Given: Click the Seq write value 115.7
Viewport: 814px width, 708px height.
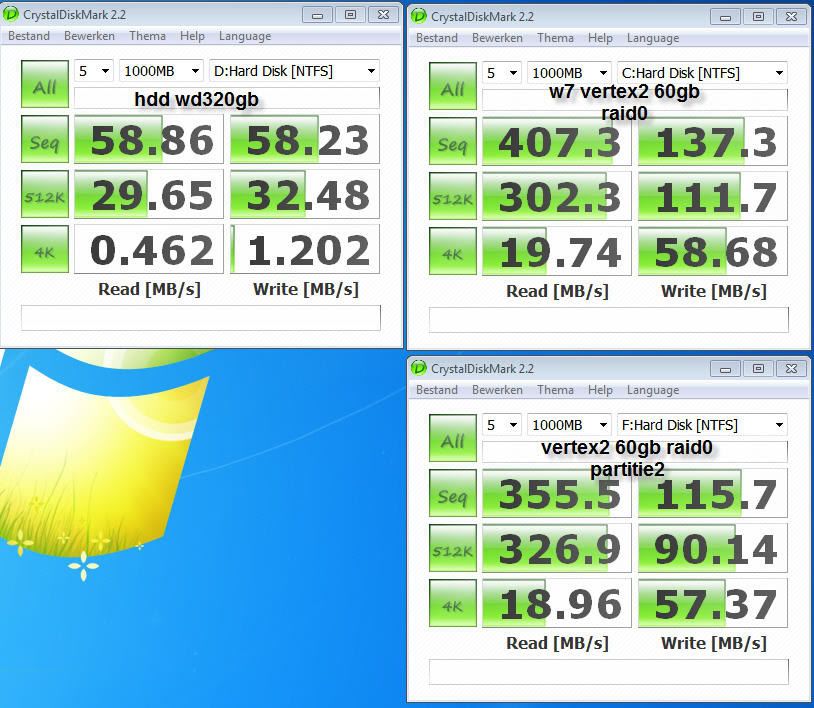Looking at the screenshot, I should pyautogui.click(x=713, y=493).
